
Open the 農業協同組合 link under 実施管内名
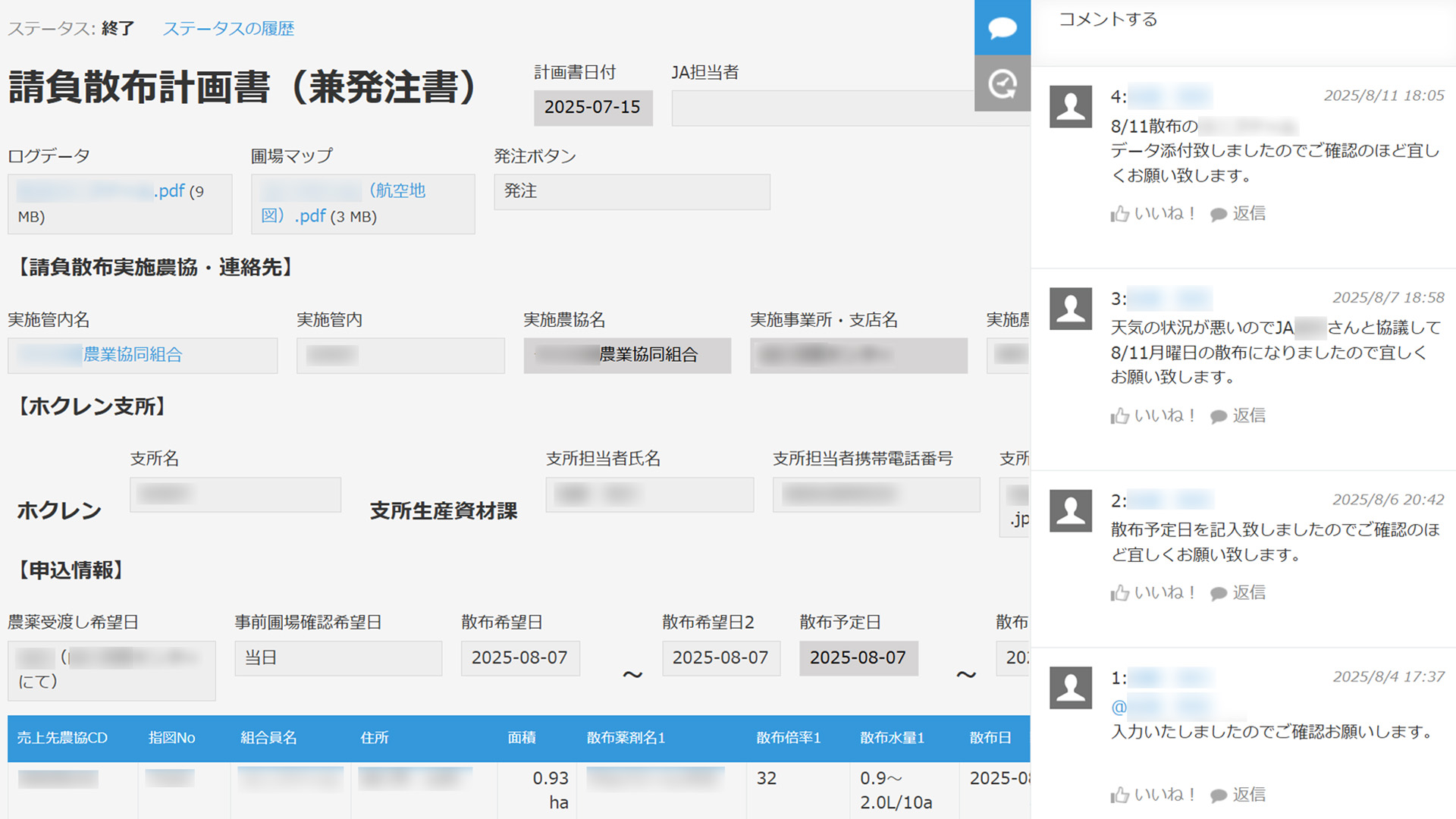pos(132,355)
